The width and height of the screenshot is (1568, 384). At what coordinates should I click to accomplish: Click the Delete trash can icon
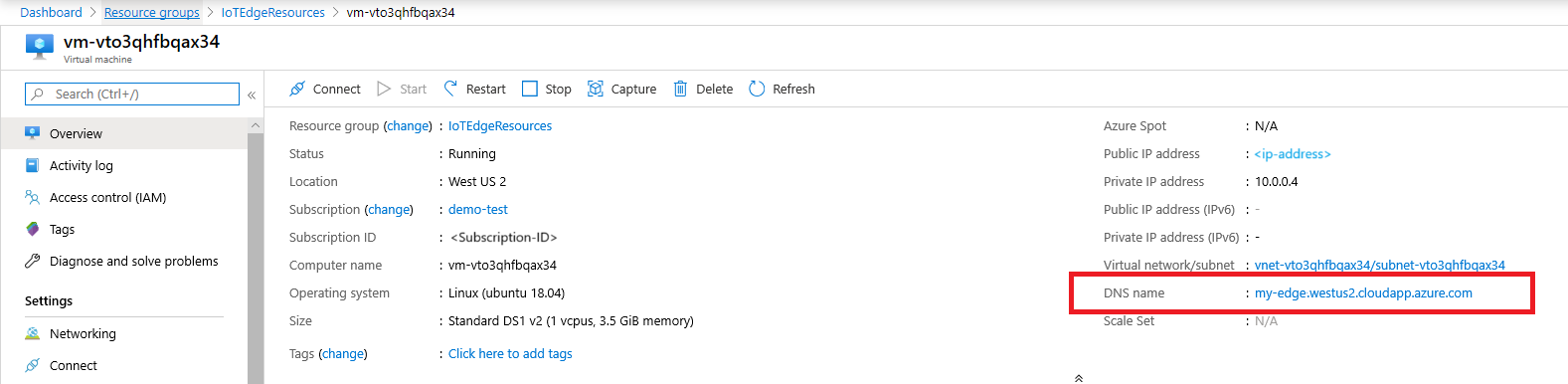click(x=681, y=89)
